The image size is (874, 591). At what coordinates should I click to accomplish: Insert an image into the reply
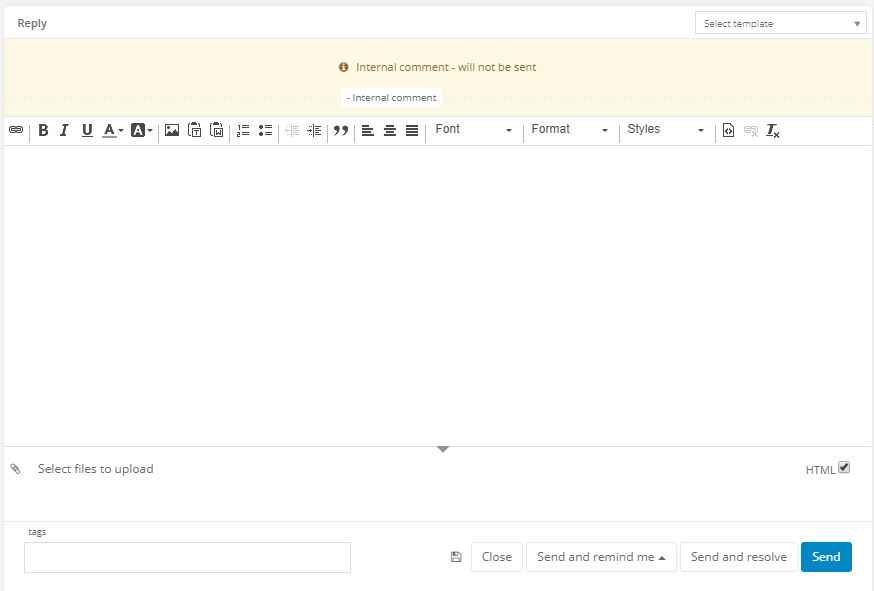pyautogui.click(x=172, y=130)
